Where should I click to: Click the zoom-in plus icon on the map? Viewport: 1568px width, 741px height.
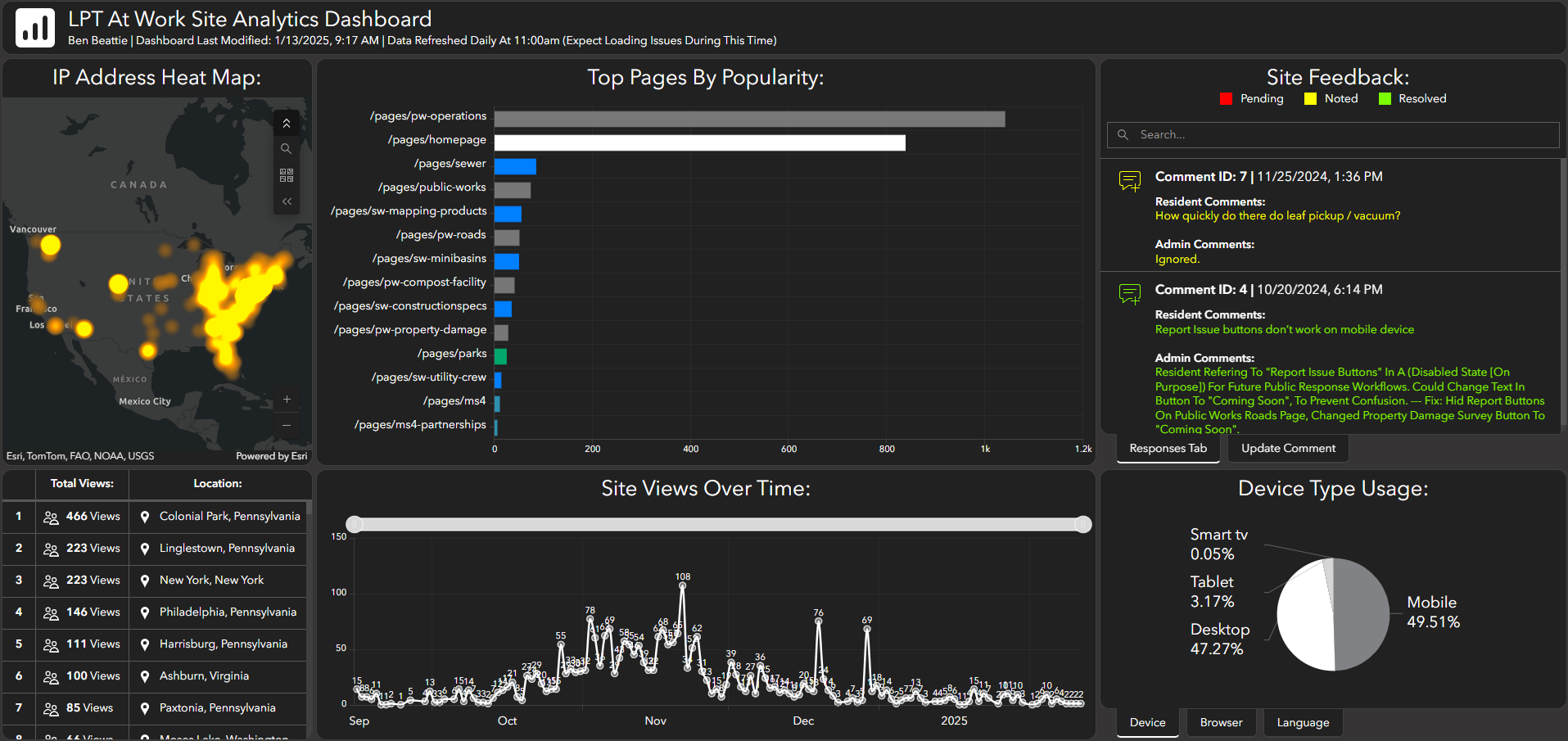(x=287, y=399)
